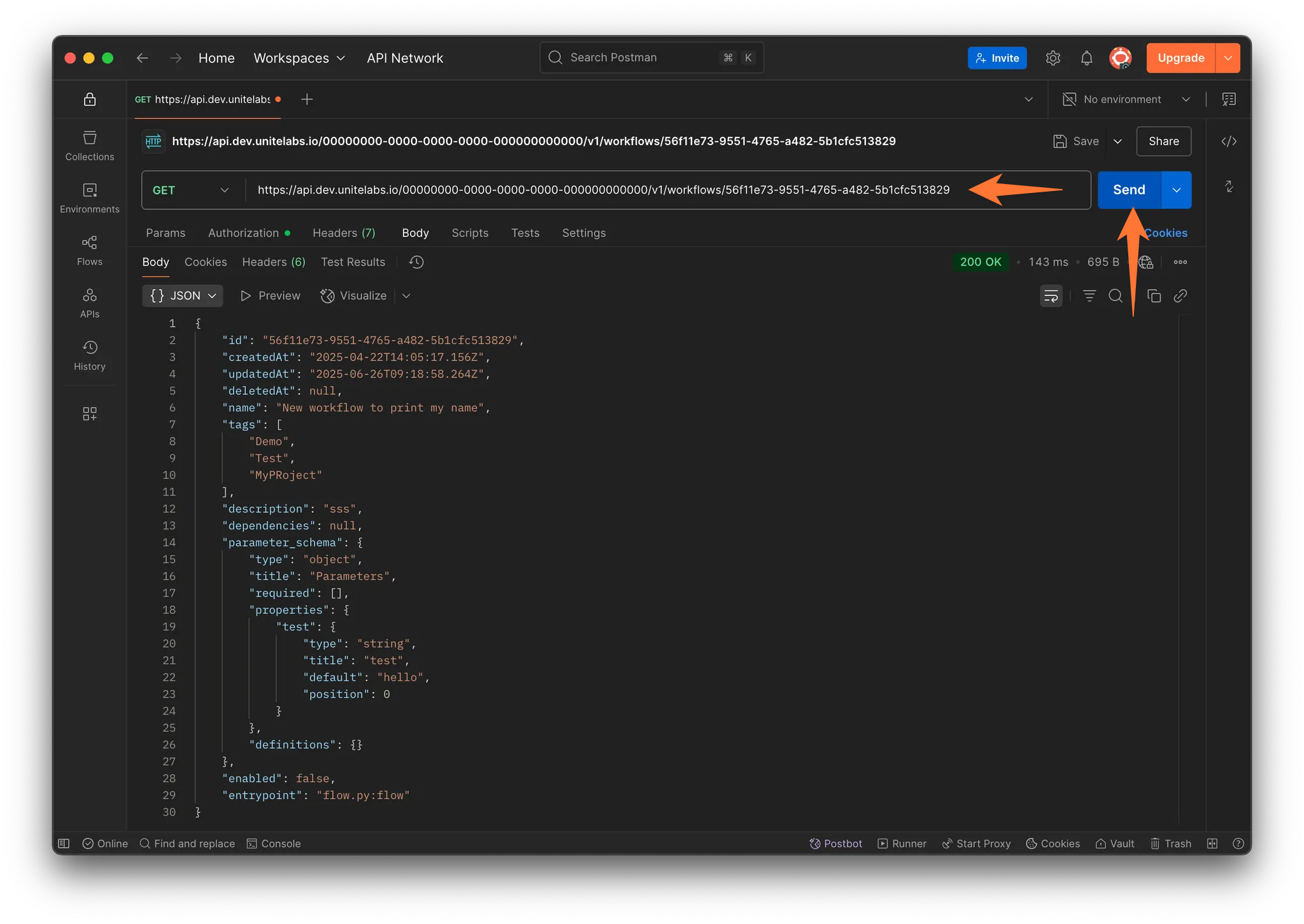Viewport: 1304px width, 924px height.
Task: Open the settings gear icon
Action: (1053, 58)
